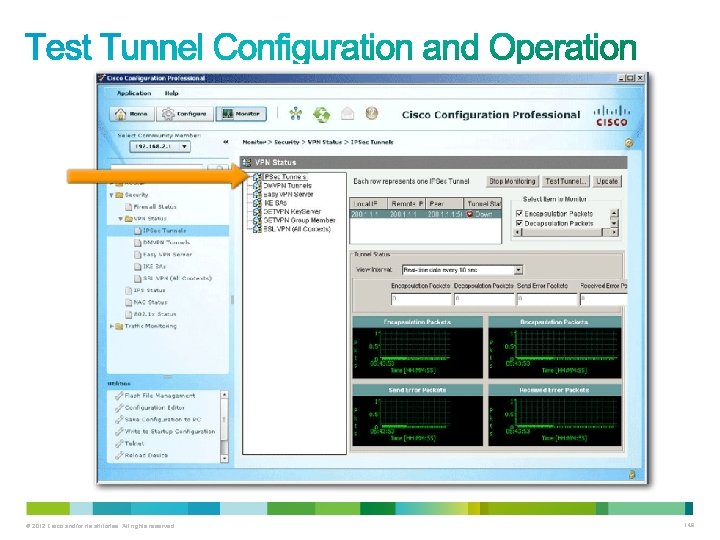Collapse the VPN Status folder in tree
This screenshot has height=540, width=720.
click(121, 219)
